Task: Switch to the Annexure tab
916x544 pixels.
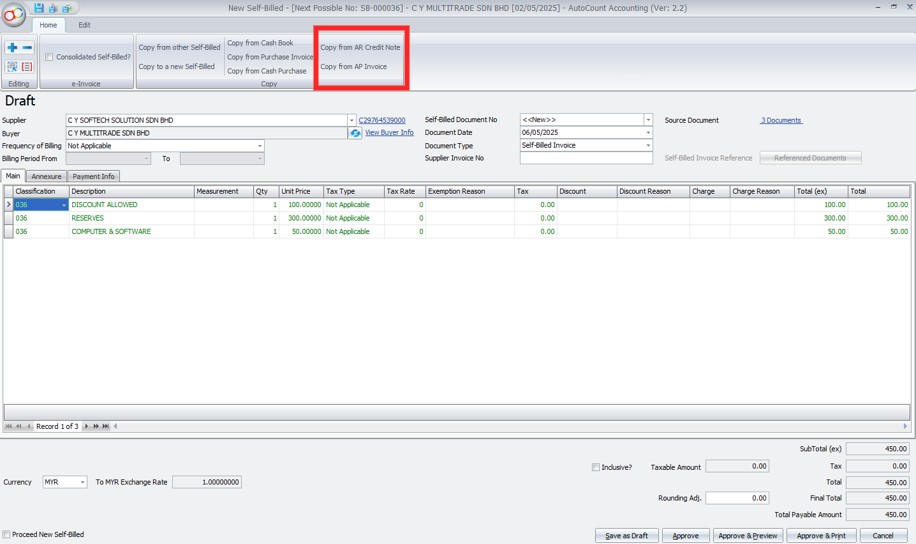Action: click(x=46, y=176)
